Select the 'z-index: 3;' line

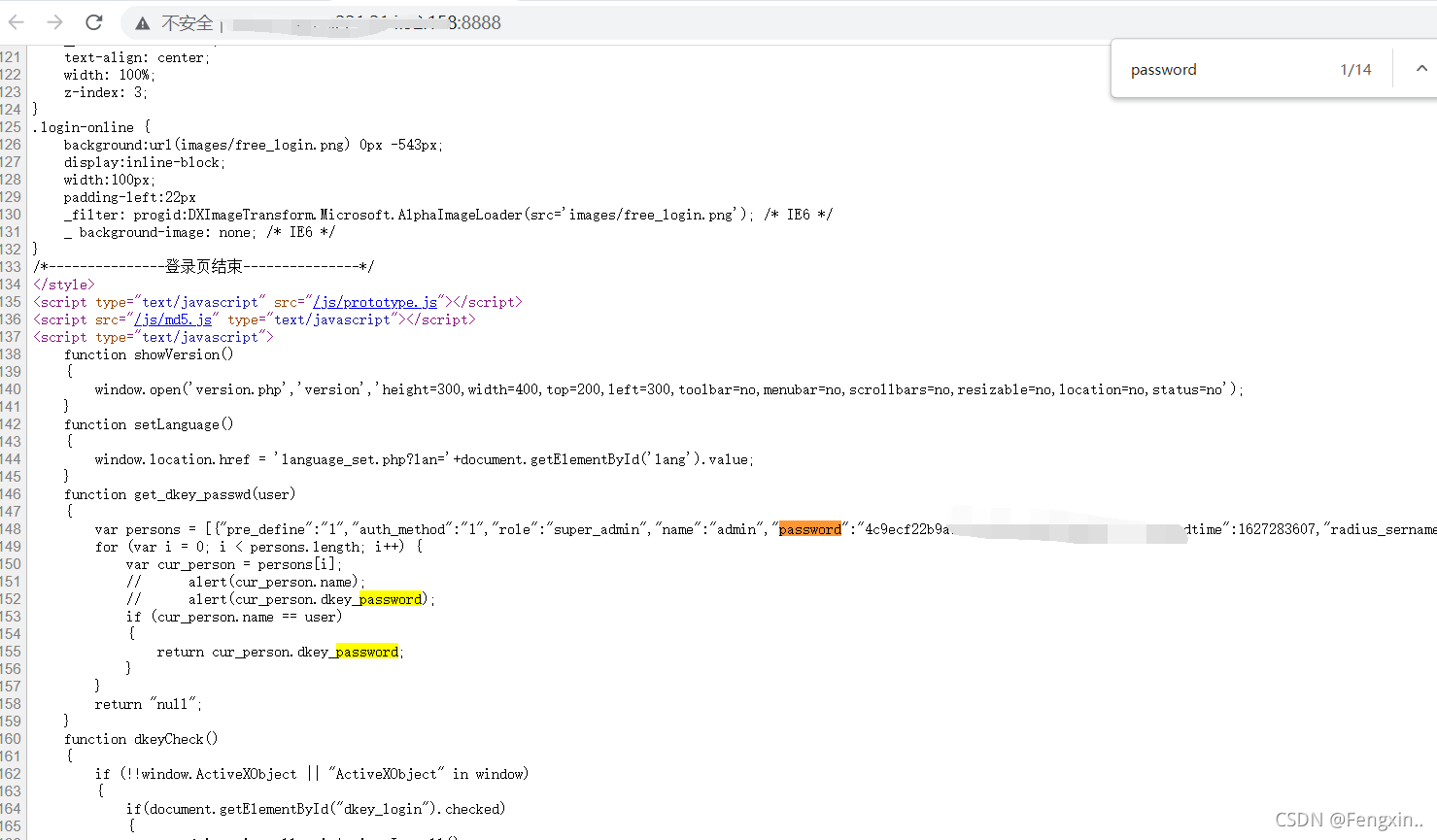pos(106,92)
